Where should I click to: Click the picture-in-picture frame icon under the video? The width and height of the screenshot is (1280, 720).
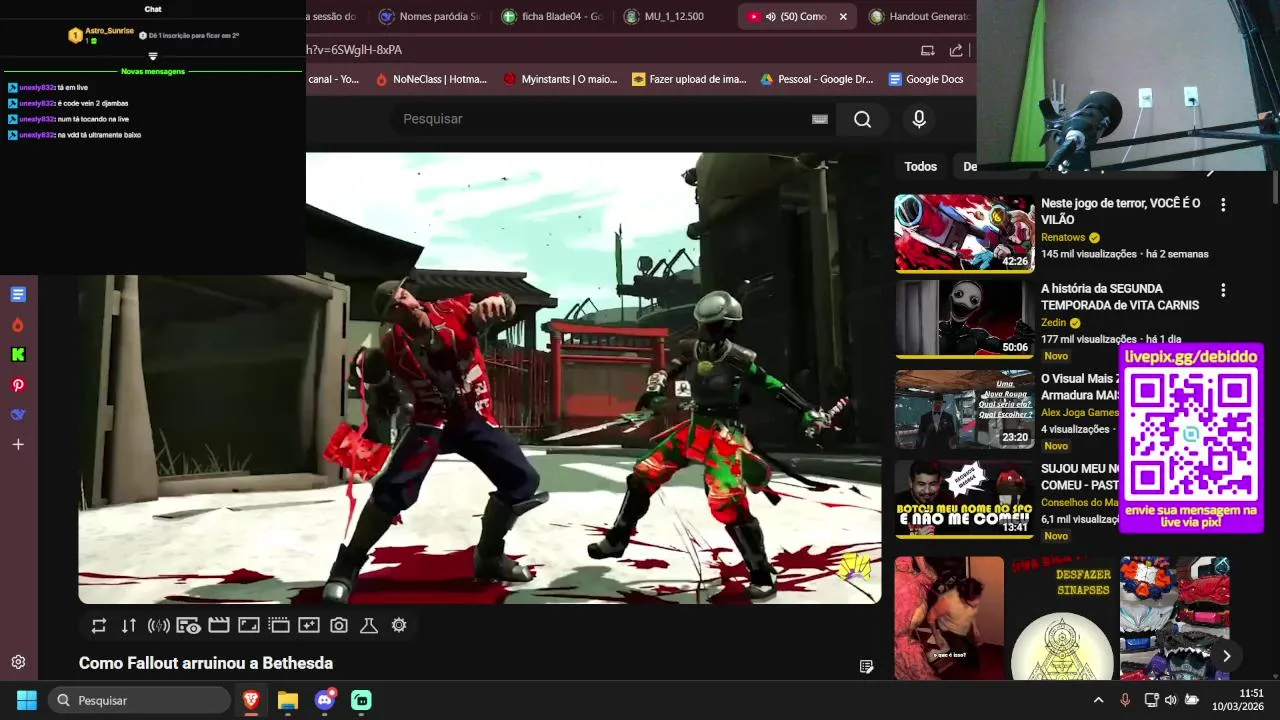click(249, 626)
